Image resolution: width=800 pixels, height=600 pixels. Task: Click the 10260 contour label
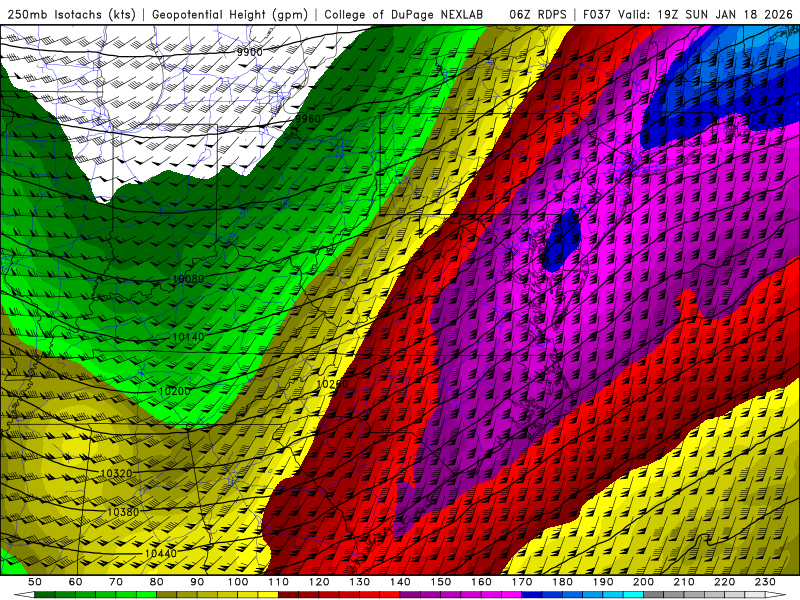332,384
